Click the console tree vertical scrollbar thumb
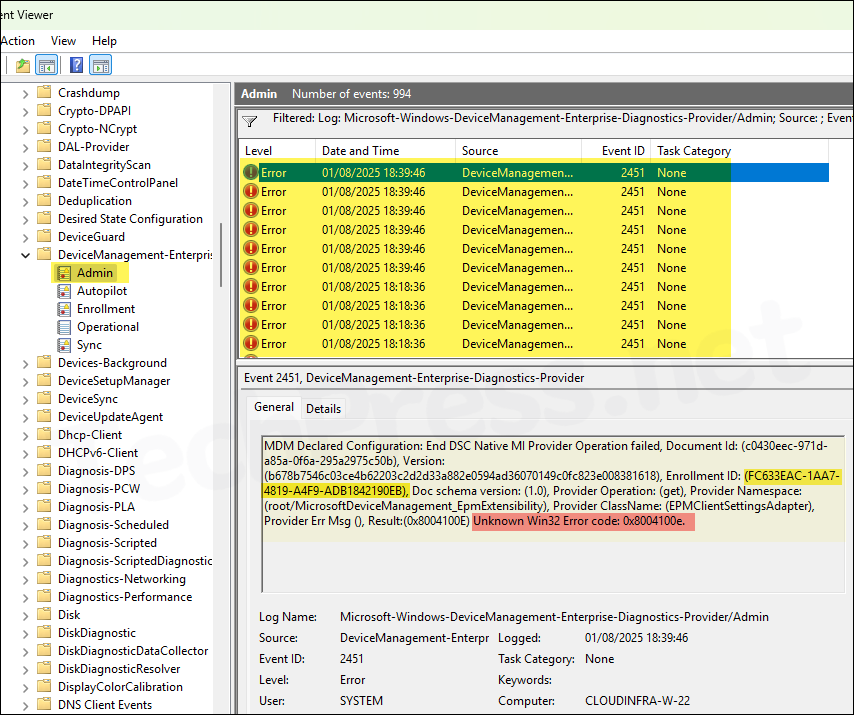The height and width of the screenshot is (715, 854). tap(221, 254)
